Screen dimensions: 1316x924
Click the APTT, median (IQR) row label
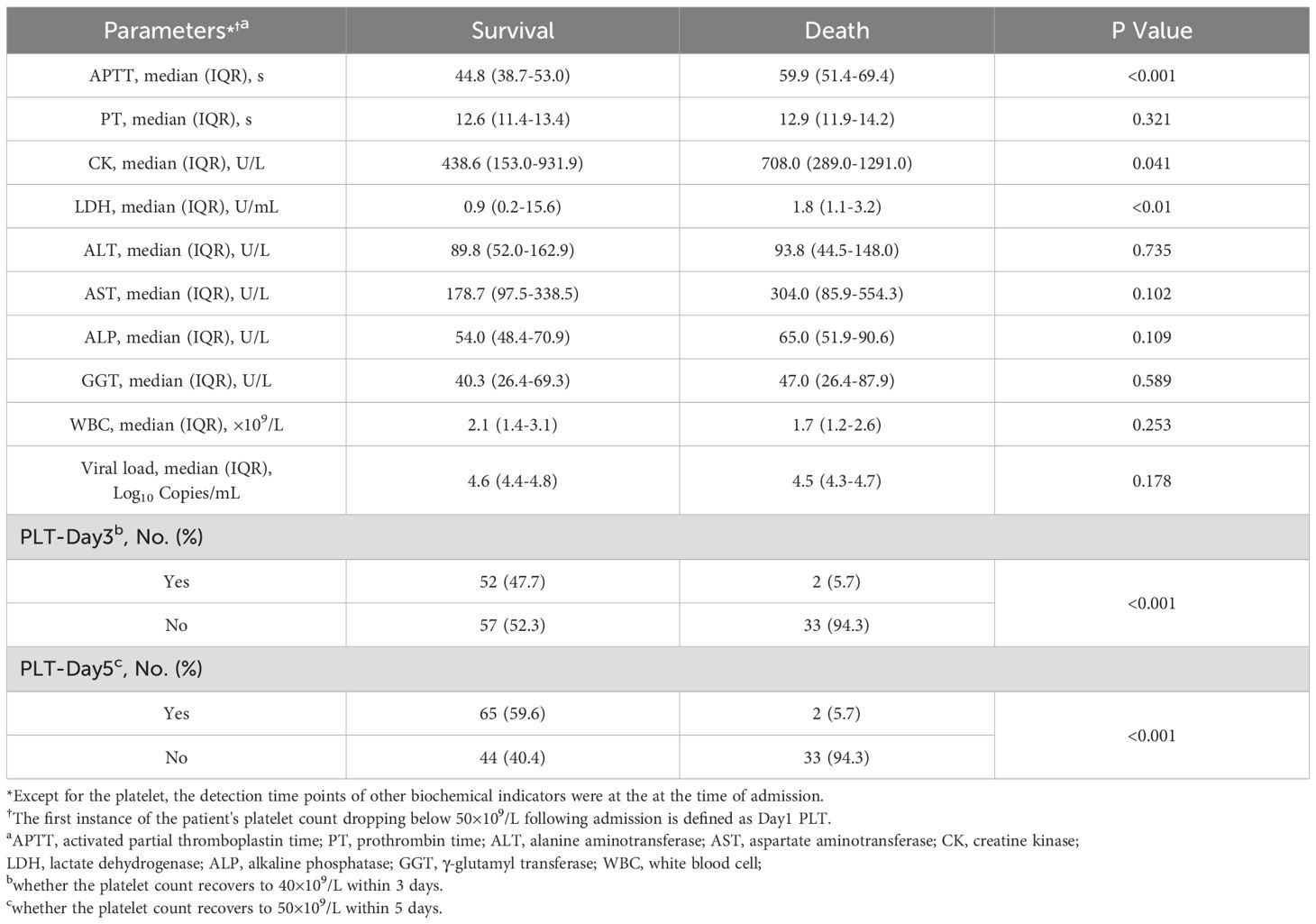(x=176, y=76)
